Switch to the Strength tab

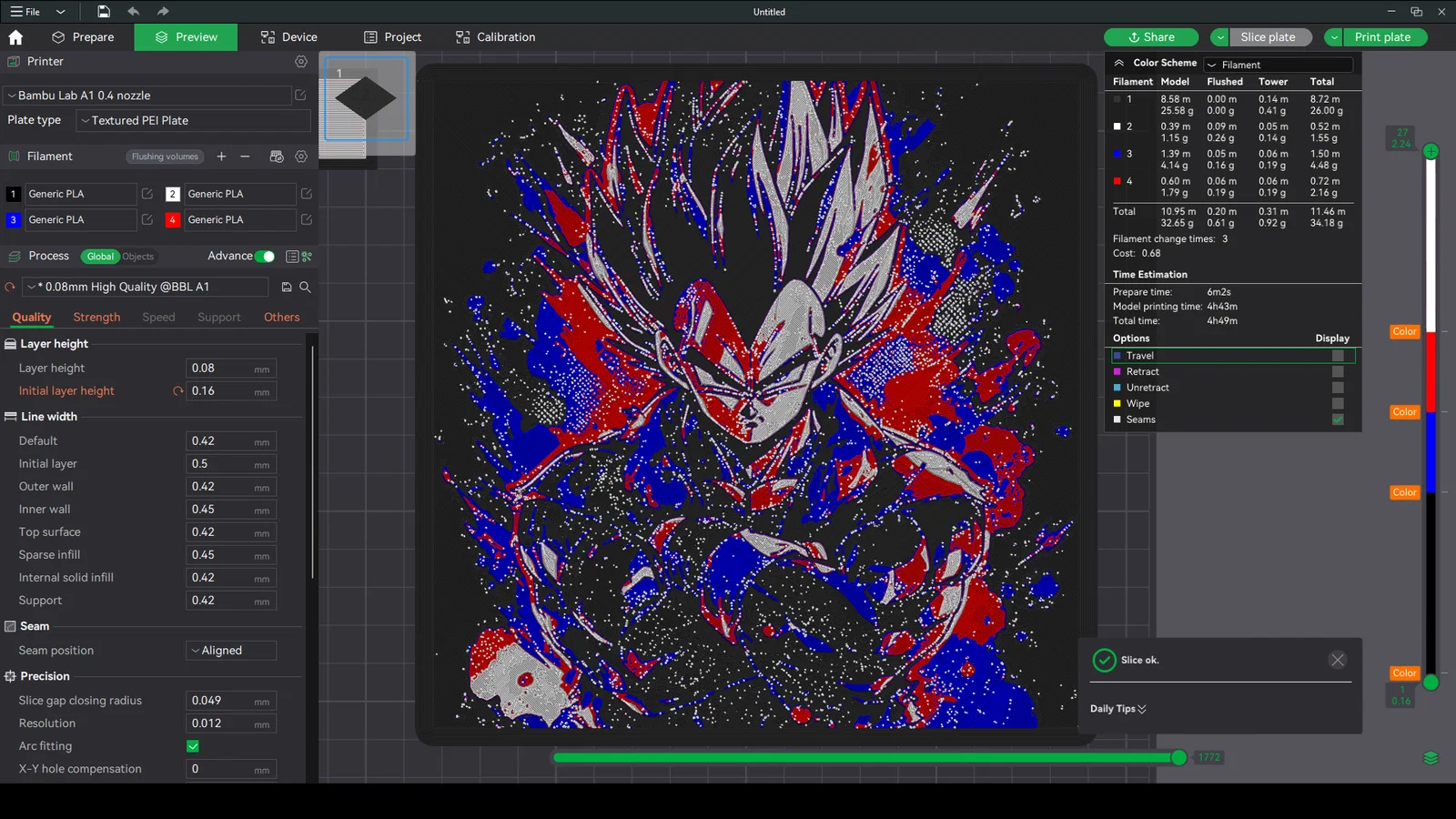tap(96, 318)
